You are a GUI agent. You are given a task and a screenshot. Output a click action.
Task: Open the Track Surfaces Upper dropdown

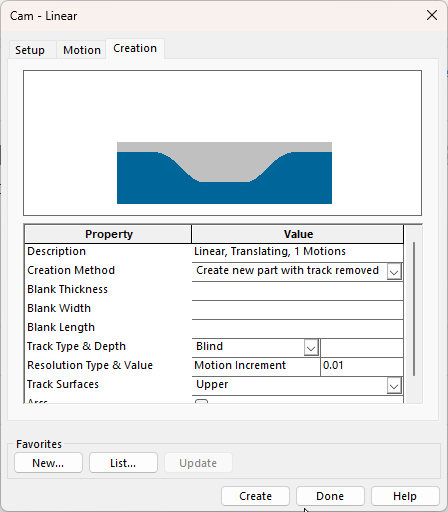tap(394, 386)
